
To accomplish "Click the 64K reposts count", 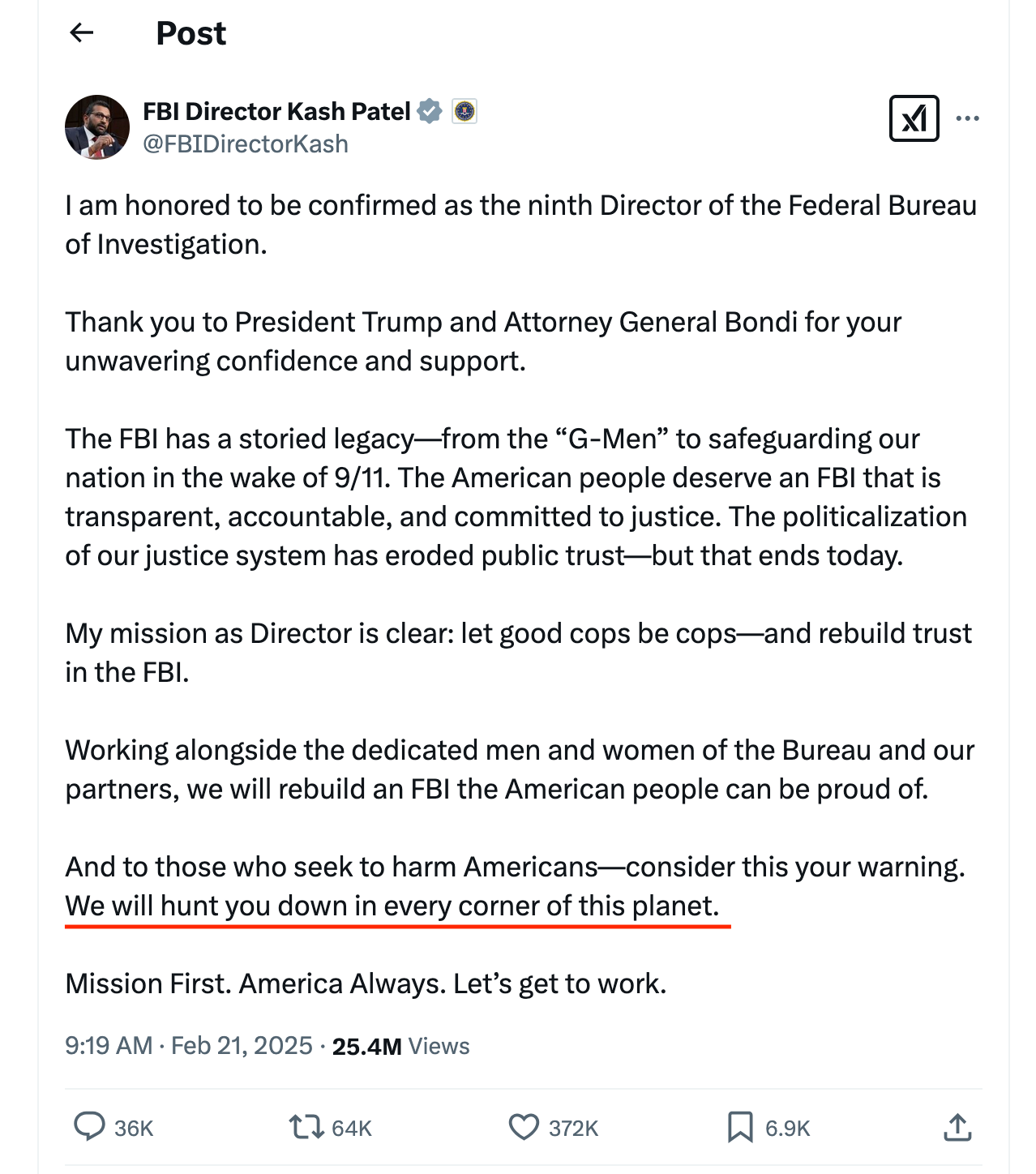I will point(352,1129).
